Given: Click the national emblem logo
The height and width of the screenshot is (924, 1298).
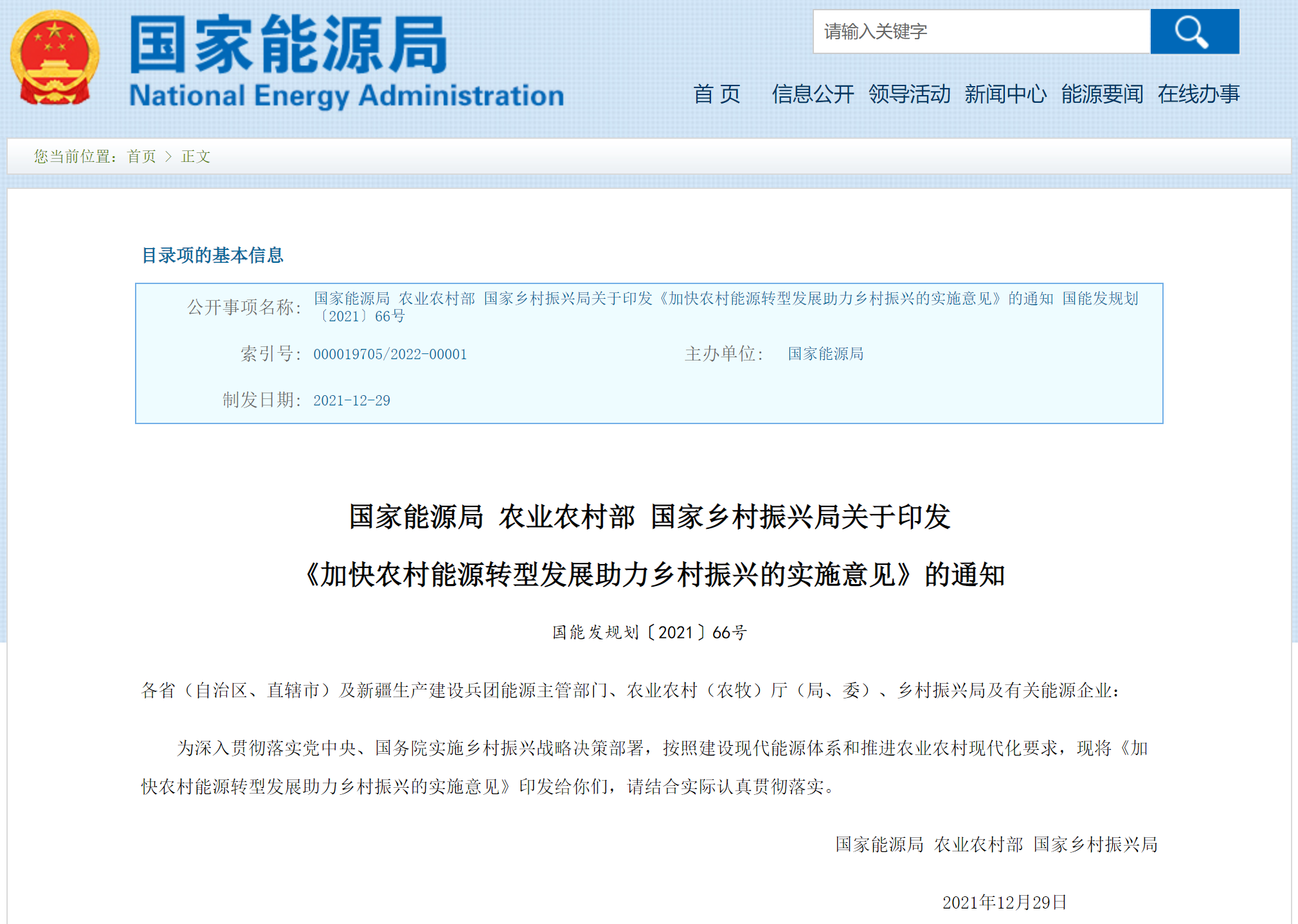Looking at the screenshot, I should coord(55,58).
